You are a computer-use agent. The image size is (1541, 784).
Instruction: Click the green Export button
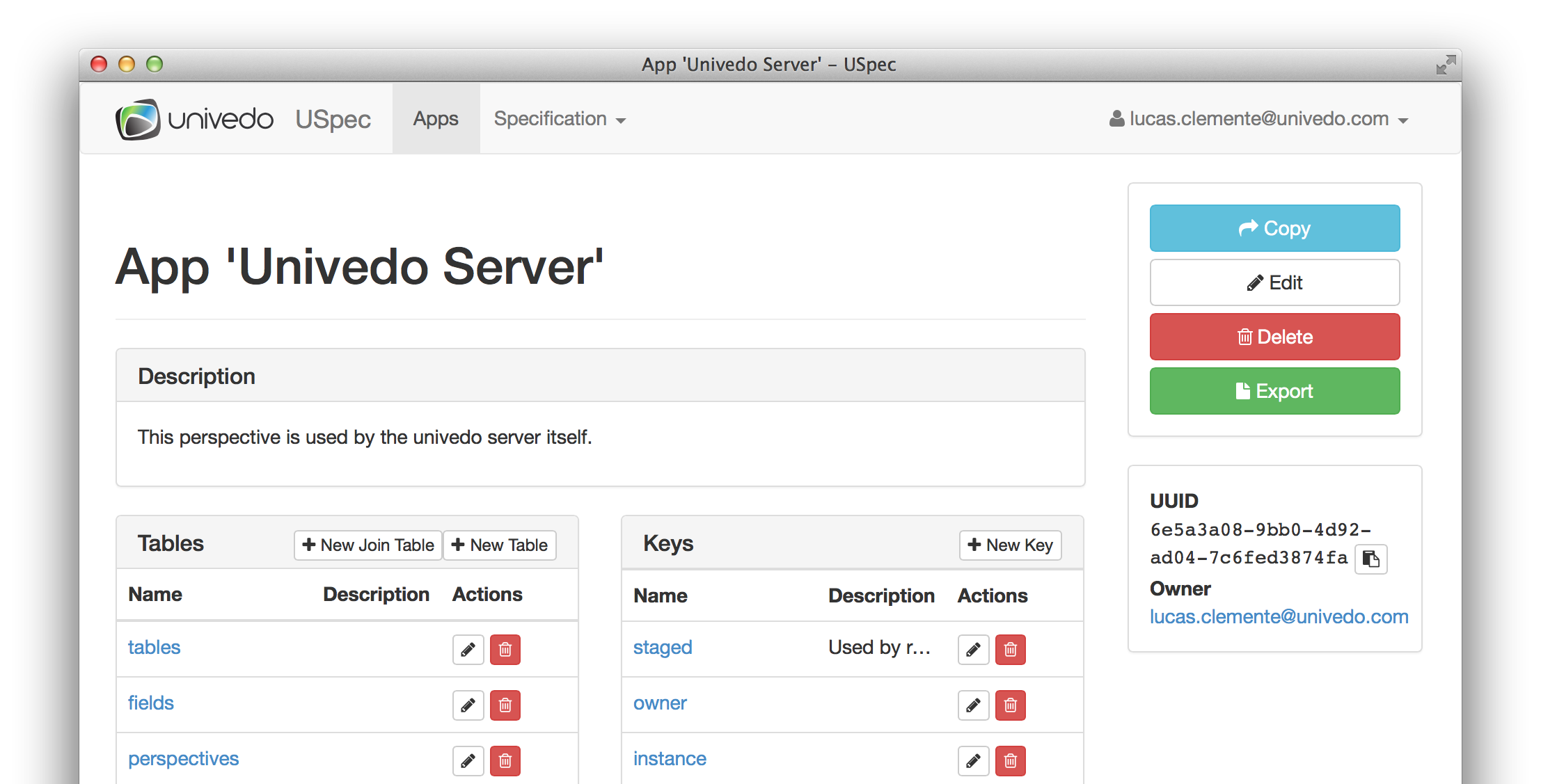[x=1274, y=391]
